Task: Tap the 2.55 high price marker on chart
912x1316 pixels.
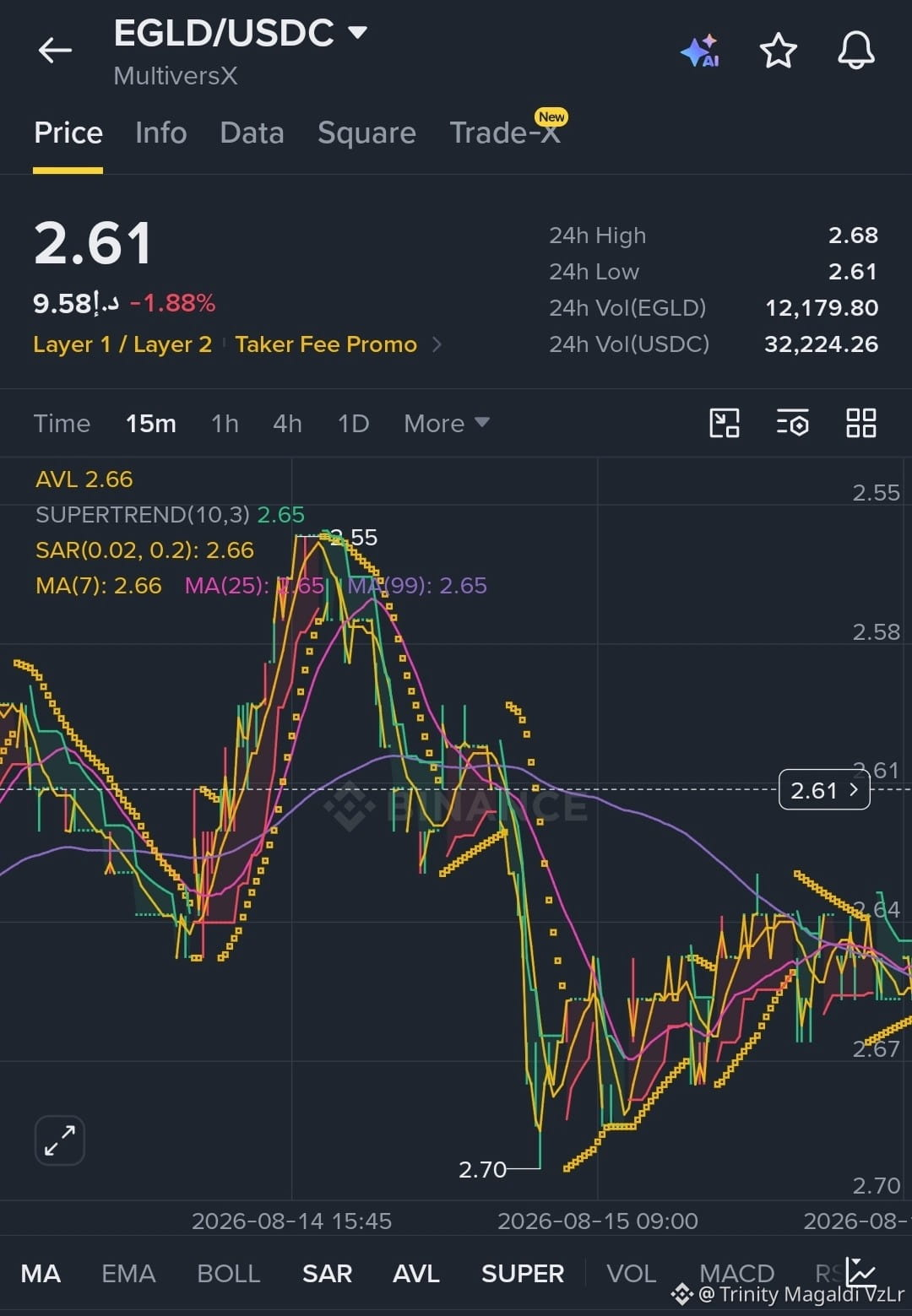Action: [x=353, y=538]
